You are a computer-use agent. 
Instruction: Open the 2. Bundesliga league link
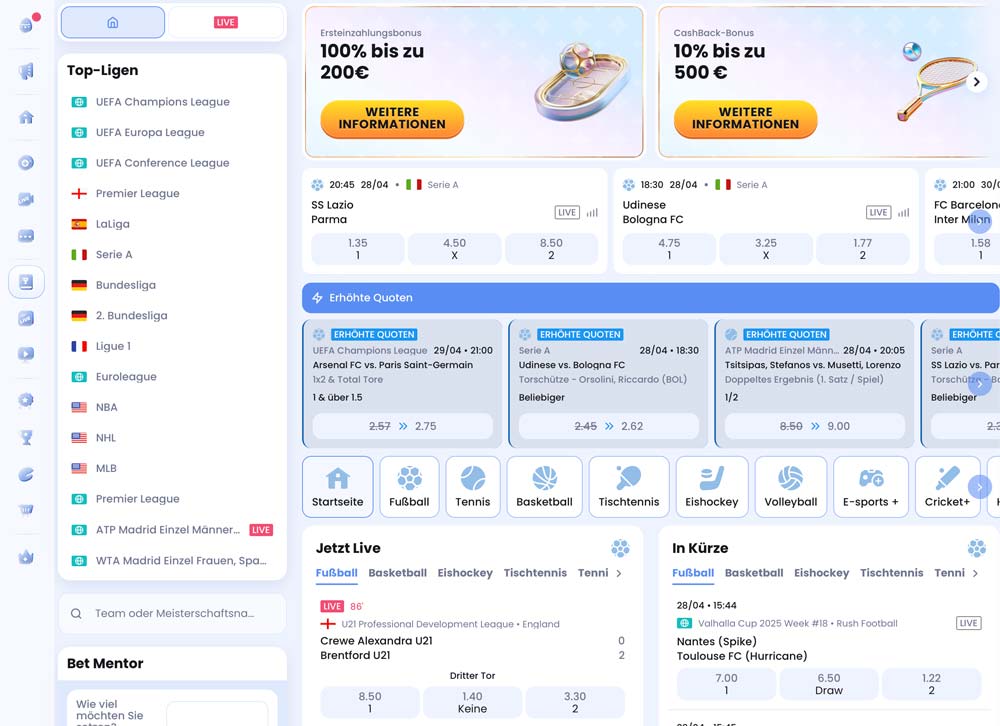click(131, 316)
